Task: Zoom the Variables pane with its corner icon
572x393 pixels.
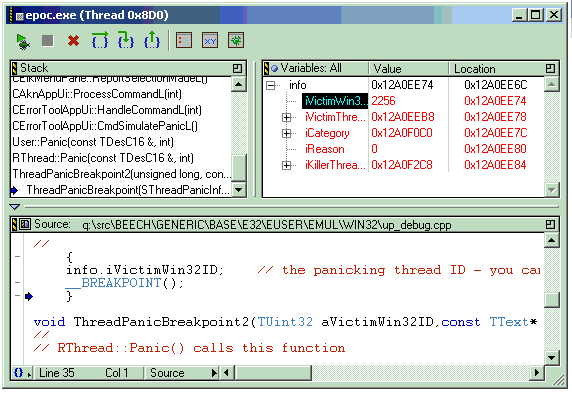Action: pyautogui.click(x=550, y=68)
